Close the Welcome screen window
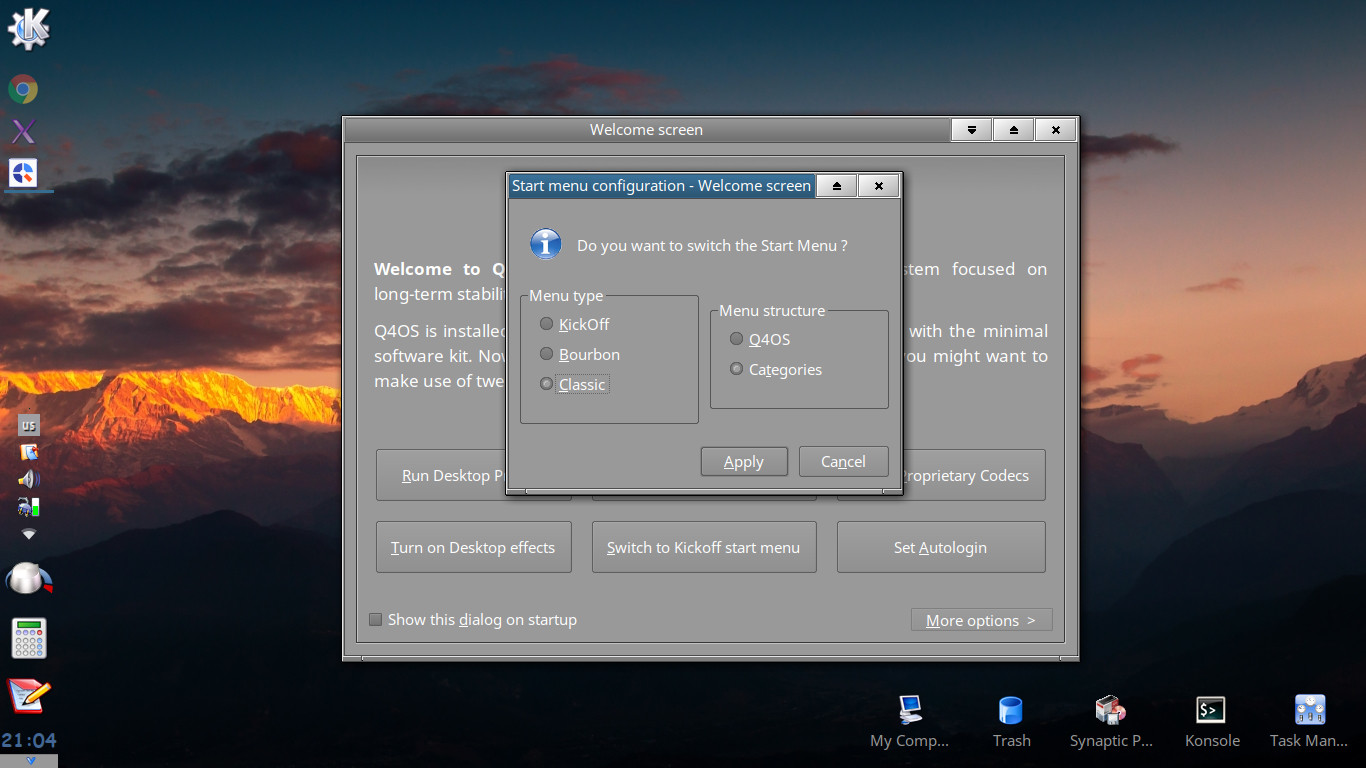Image resolution: width=1366 pixels, height=768 pixels. pos(1055,130)
